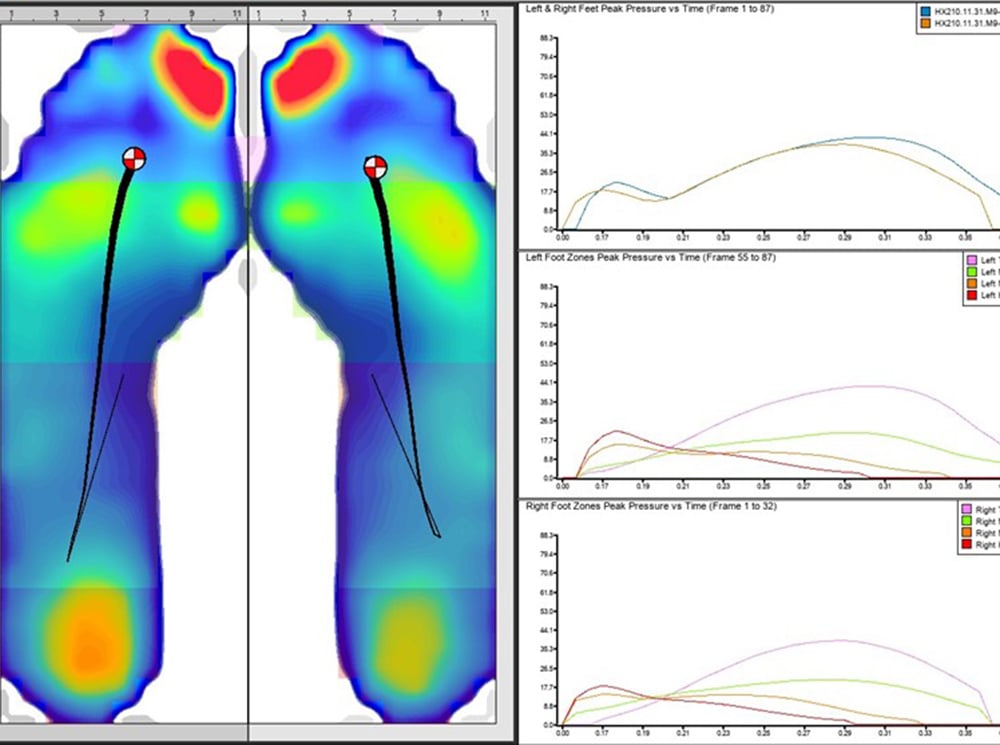
Task: Toggle the orange Left zone series off
Action: [971, 284]
